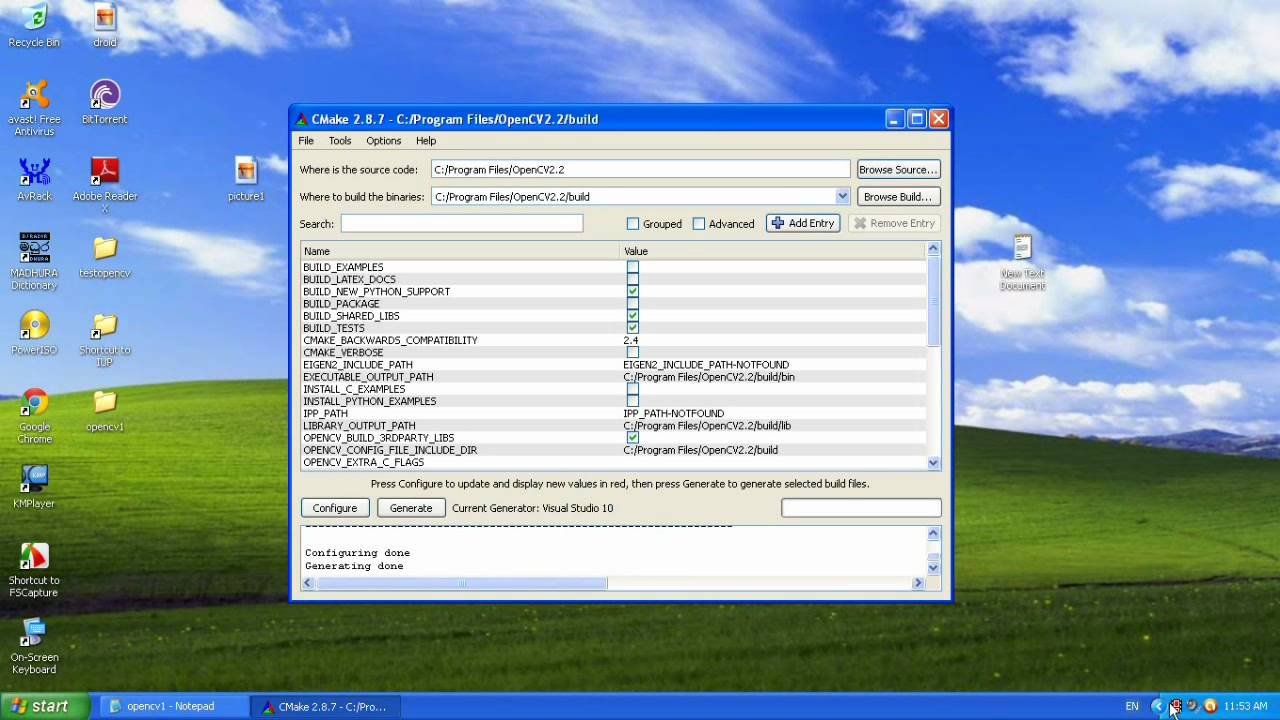Open the Tools menu

(x=340, y=141)
